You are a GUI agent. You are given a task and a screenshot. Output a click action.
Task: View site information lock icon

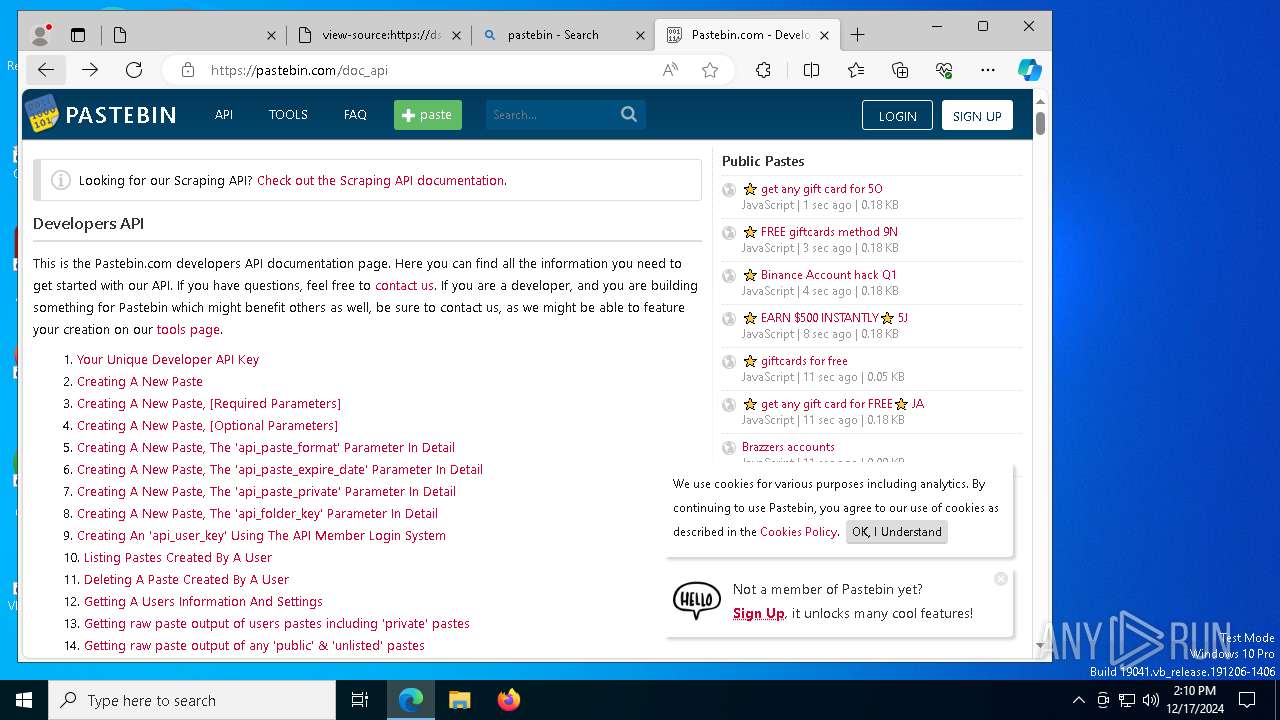pyautogui.click(x=187, y=70)
